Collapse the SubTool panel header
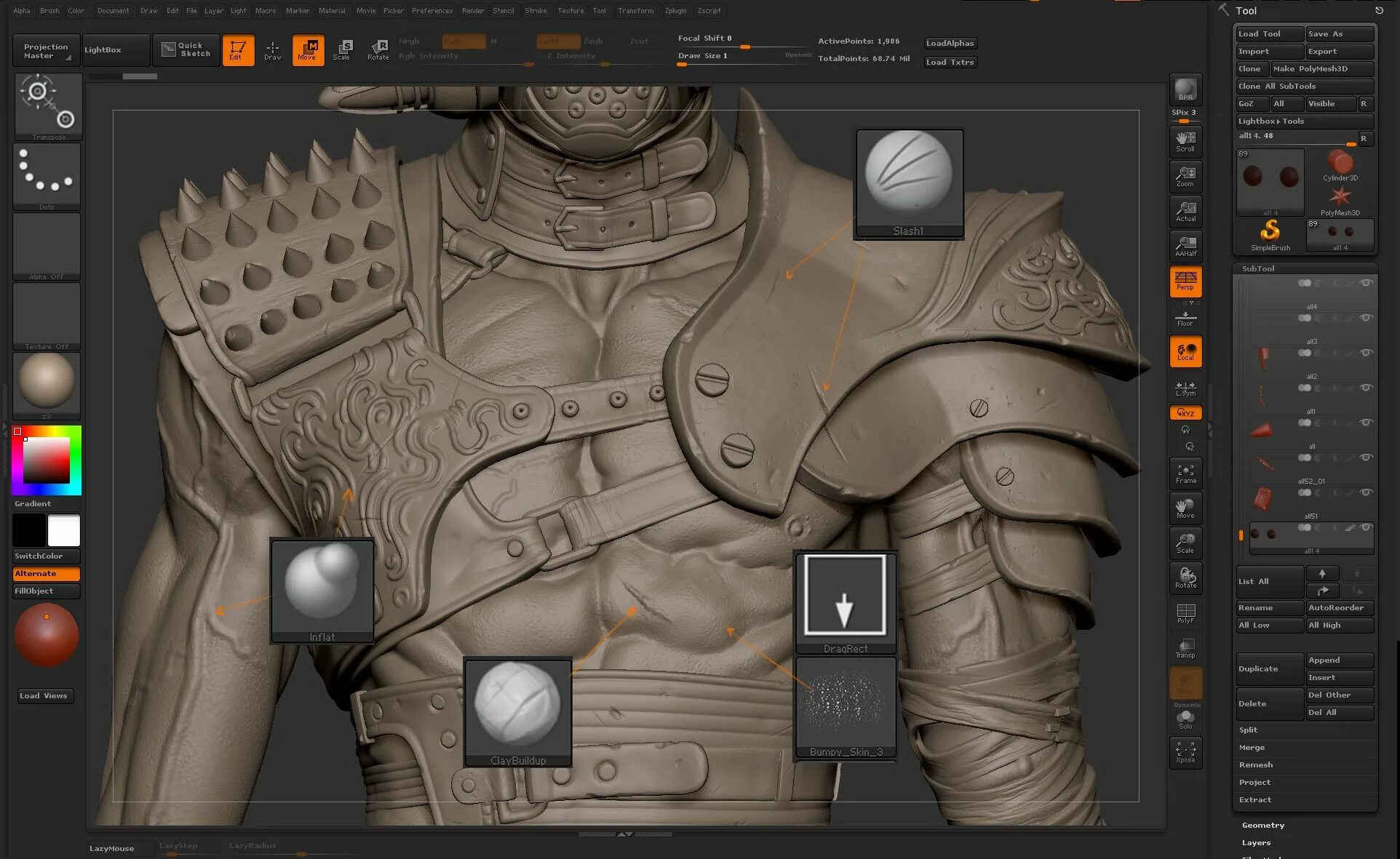Screen dimensions: 1400x859 1258,268
